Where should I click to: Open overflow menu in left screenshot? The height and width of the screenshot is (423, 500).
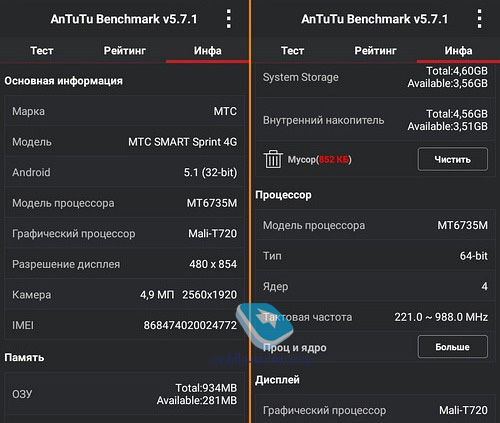click(x=228, y=19)
